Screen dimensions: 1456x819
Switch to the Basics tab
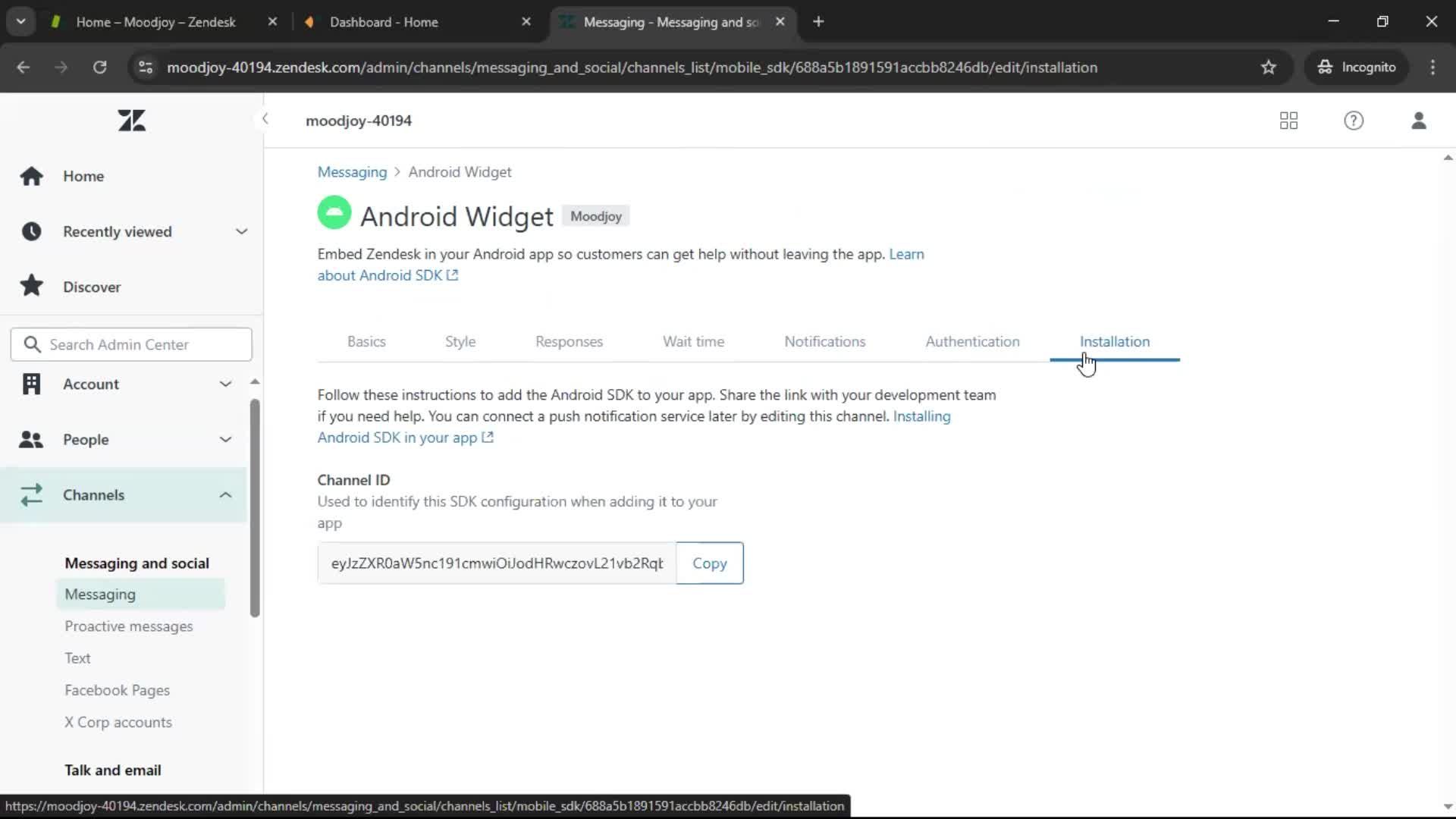tap(366, 341)
